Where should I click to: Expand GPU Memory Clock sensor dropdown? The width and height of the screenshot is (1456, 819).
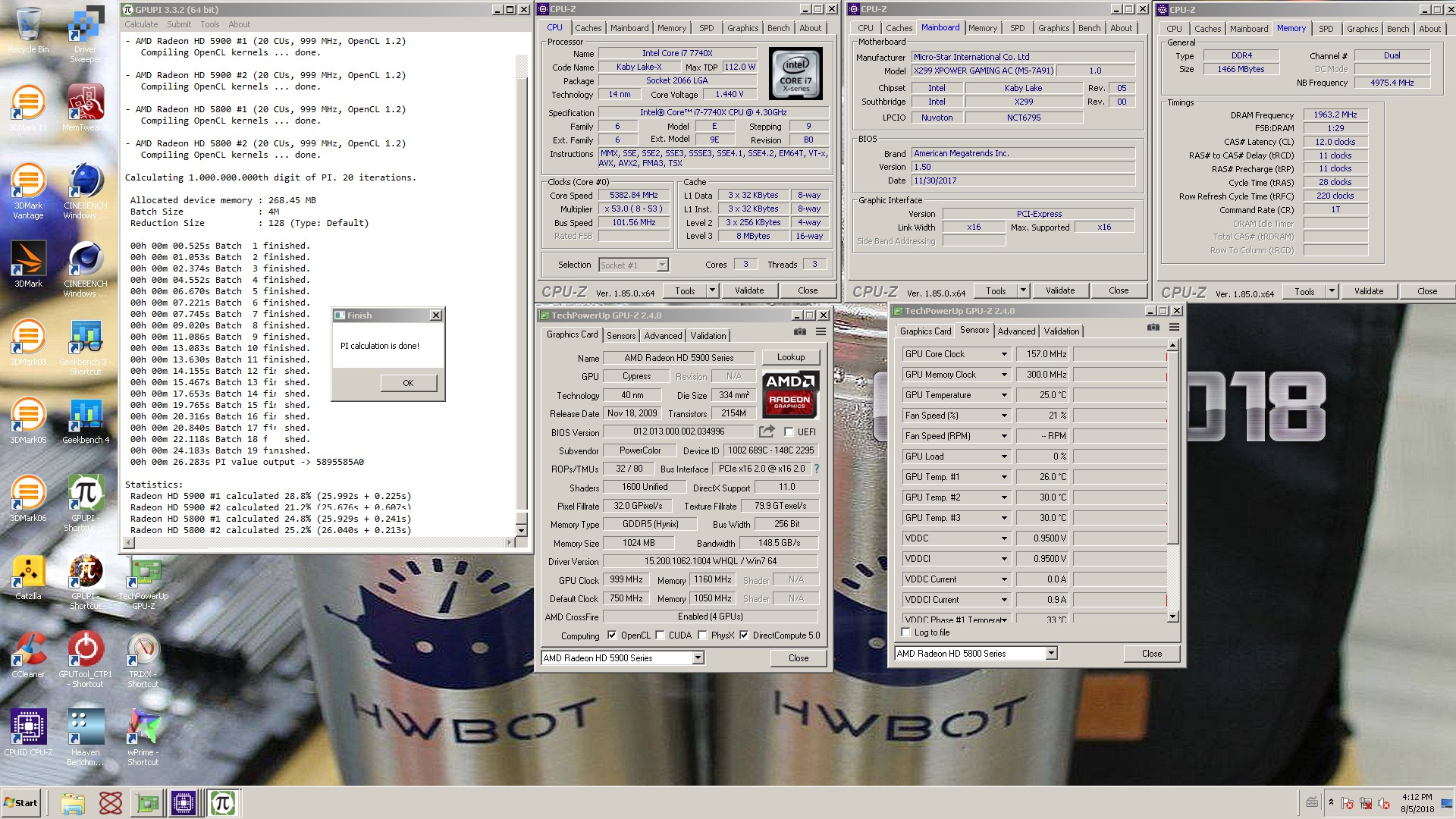coord(1004,375)
